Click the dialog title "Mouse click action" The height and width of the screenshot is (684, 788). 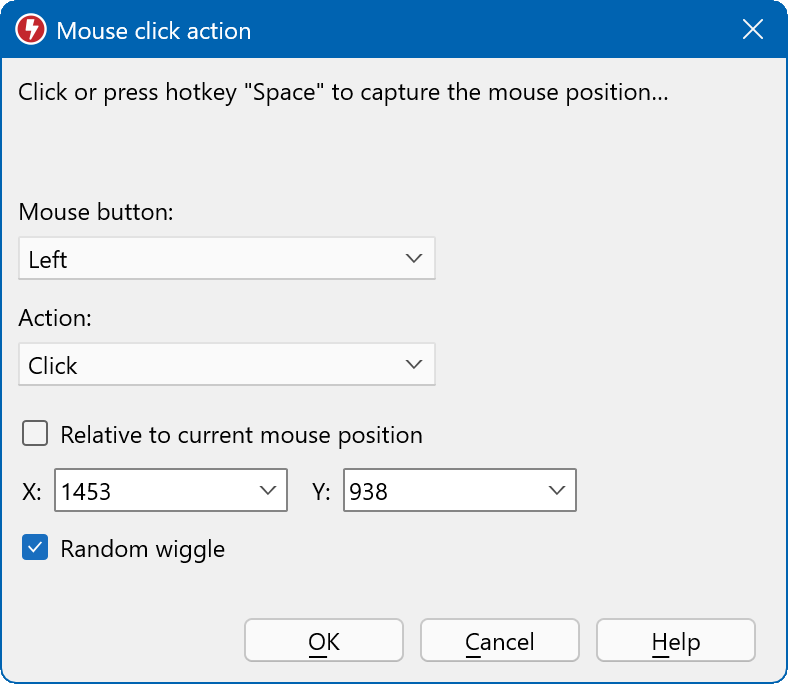(x=153, y=31)
